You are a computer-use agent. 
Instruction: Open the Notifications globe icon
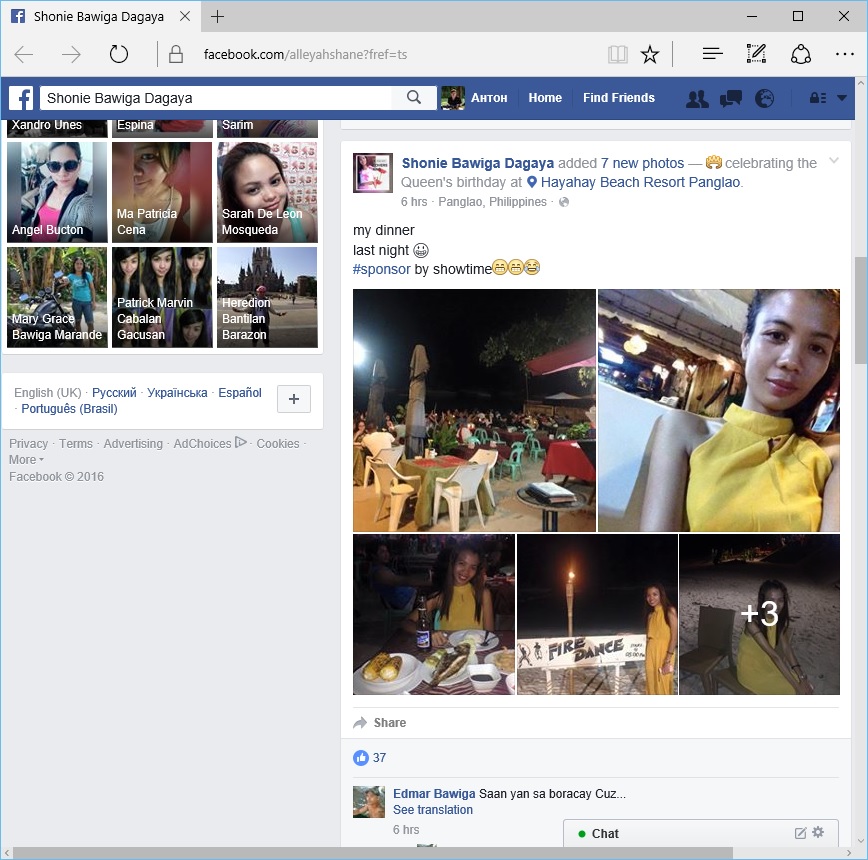765,98
